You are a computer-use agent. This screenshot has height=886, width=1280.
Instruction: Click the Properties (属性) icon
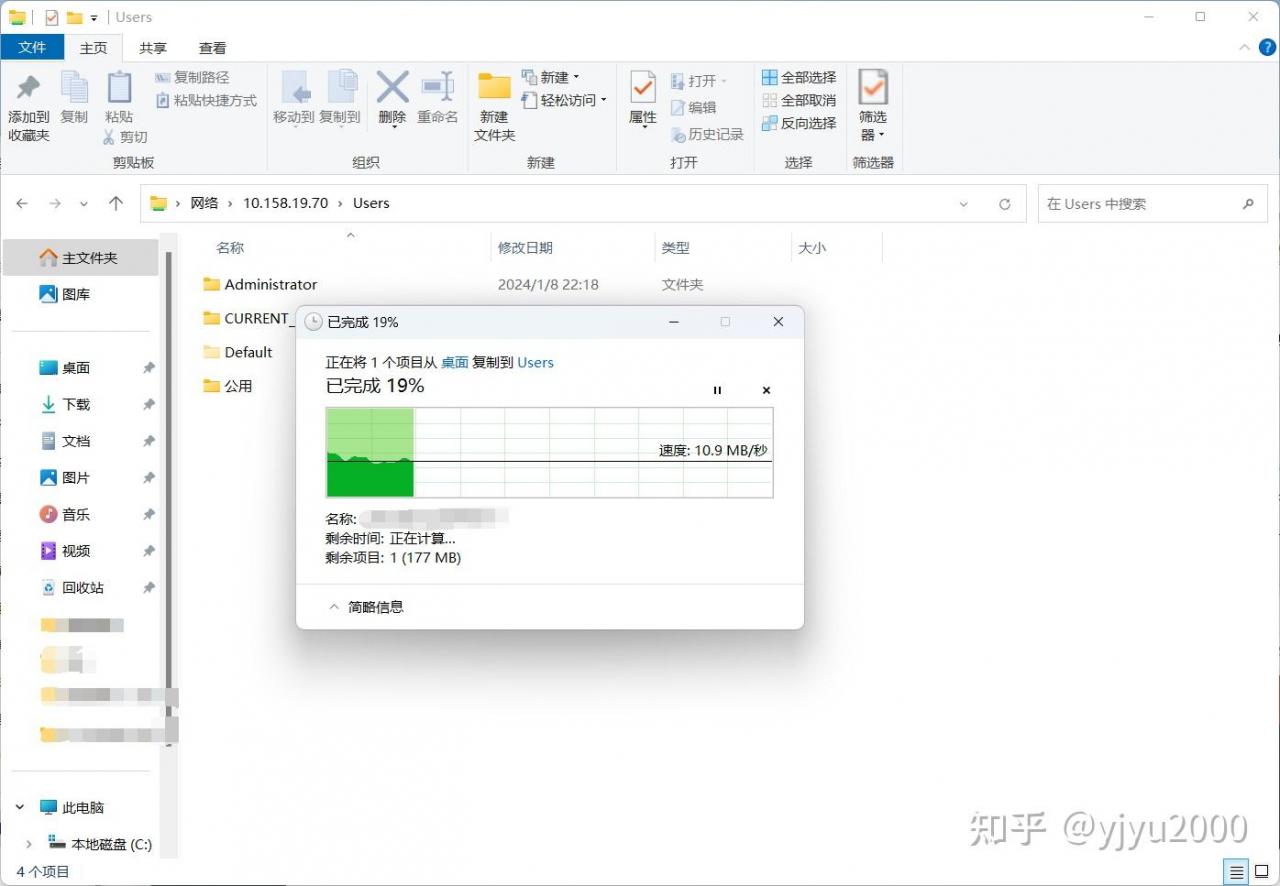coord(642,90)
